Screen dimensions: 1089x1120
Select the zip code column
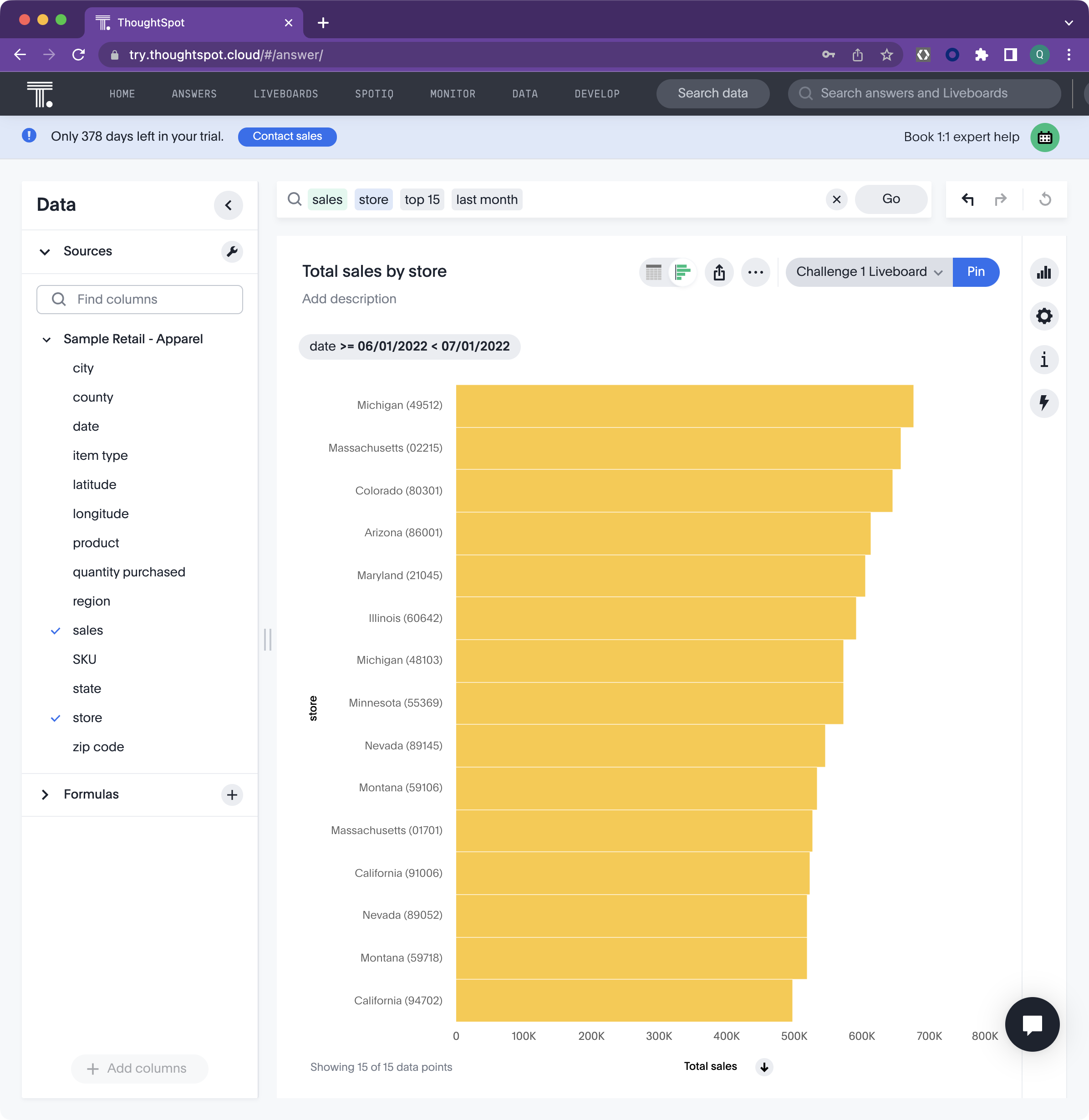pos(98,747)
